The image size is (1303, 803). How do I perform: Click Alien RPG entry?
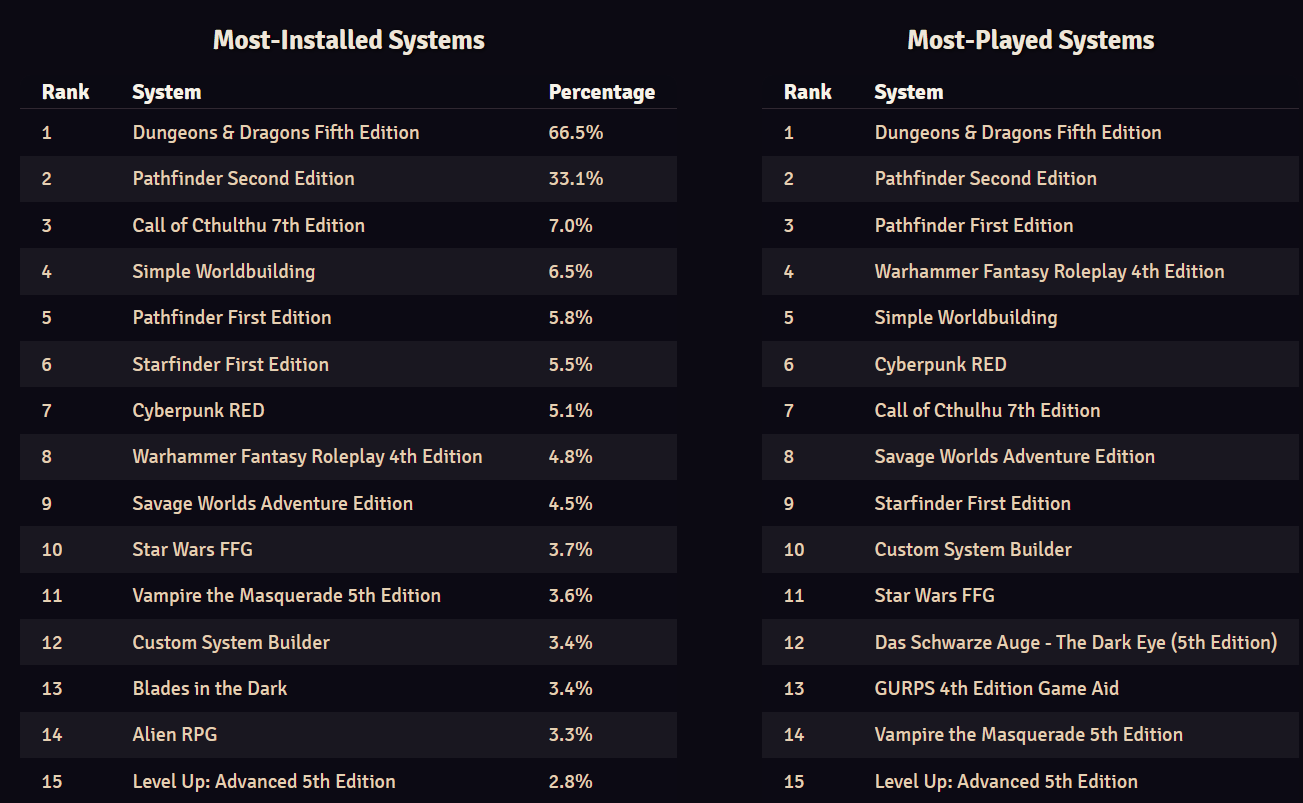pos(174,734)
